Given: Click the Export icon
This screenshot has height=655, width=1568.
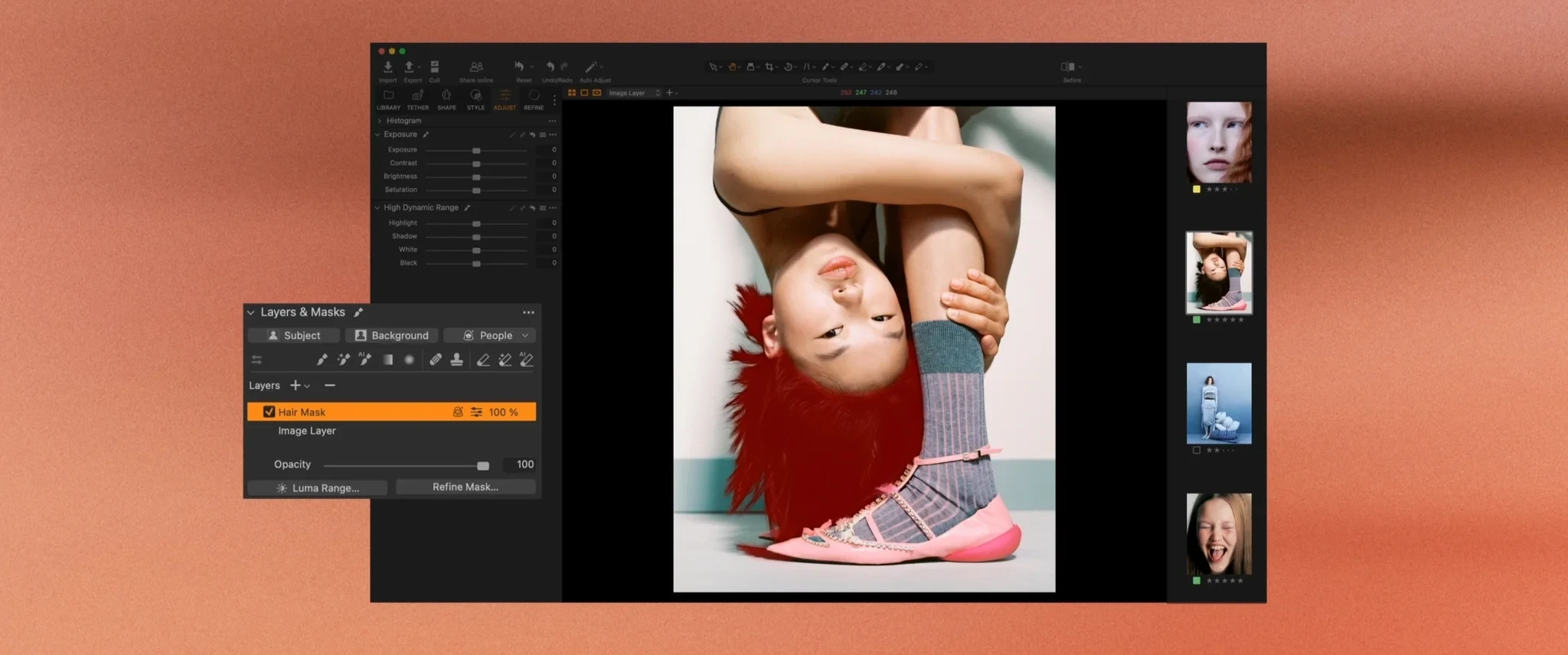Looking at the screenshot, I should point(409,67).
